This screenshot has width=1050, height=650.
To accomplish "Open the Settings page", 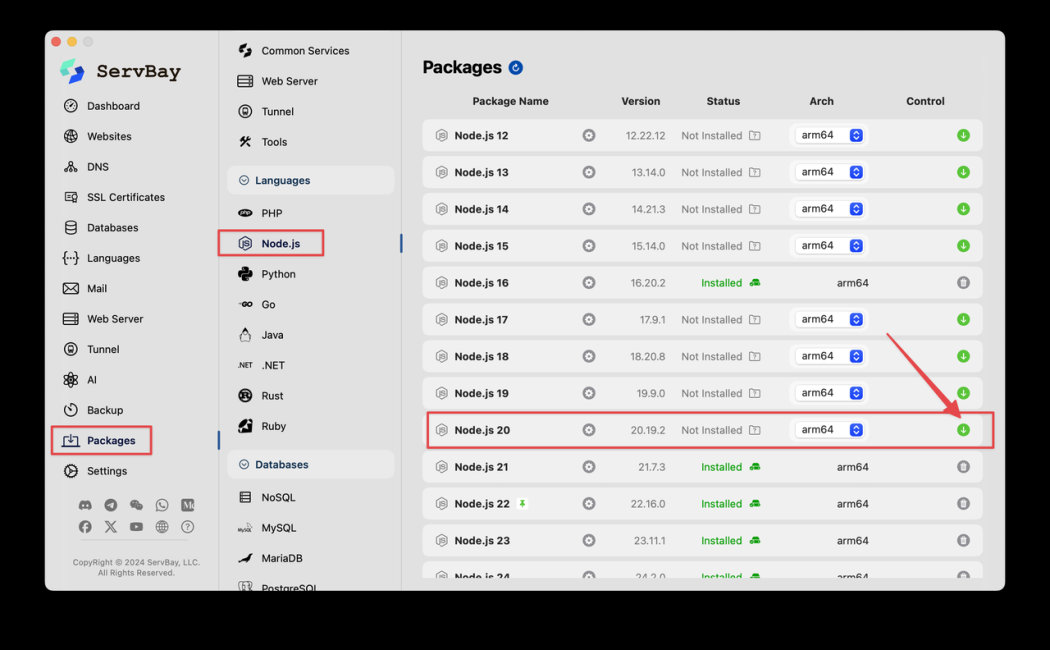I will coord(106,471).
